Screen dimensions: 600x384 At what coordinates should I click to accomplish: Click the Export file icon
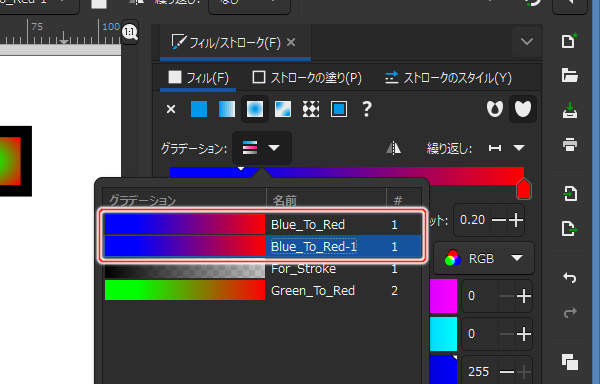[569, 229]
